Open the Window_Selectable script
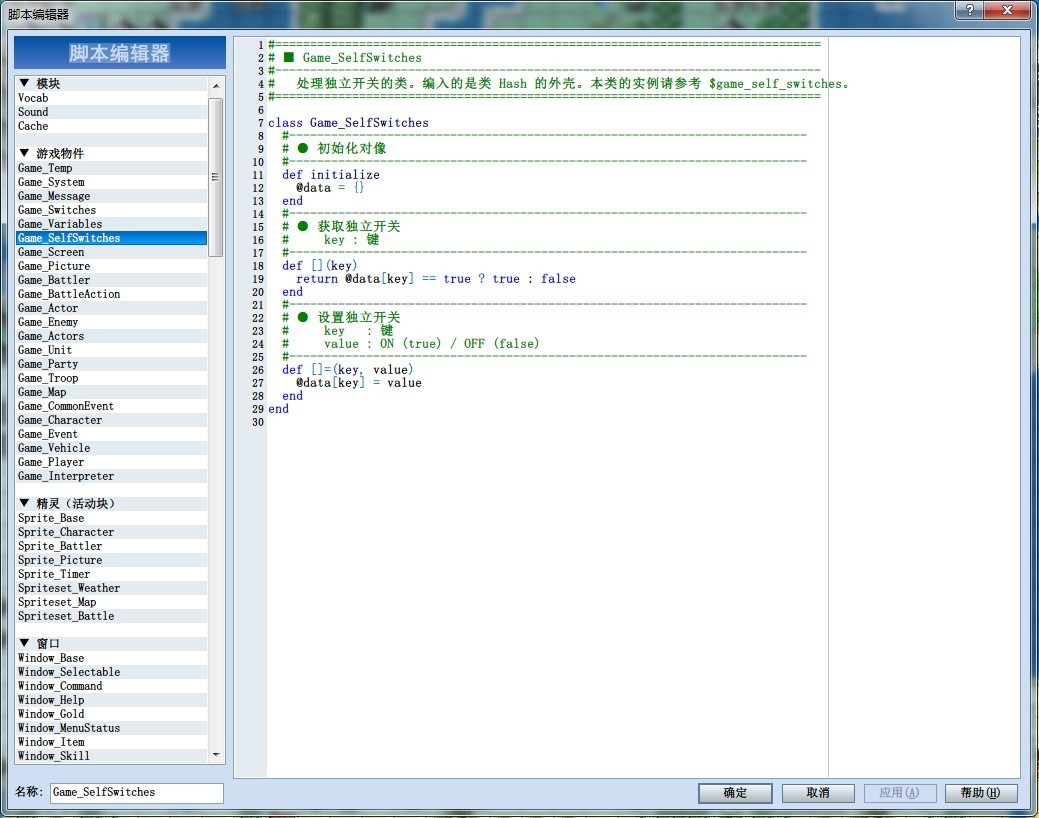Viewport: 1039px width, 818px height. (x=111, y=672)
